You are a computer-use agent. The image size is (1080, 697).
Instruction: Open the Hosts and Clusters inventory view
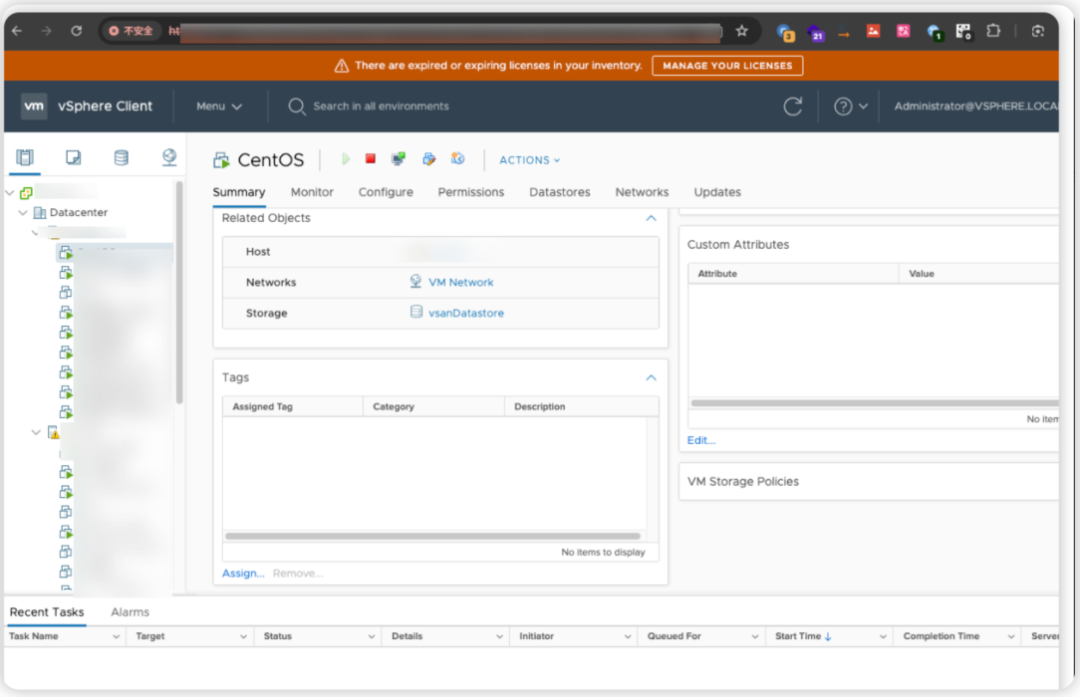pos(25,158)
